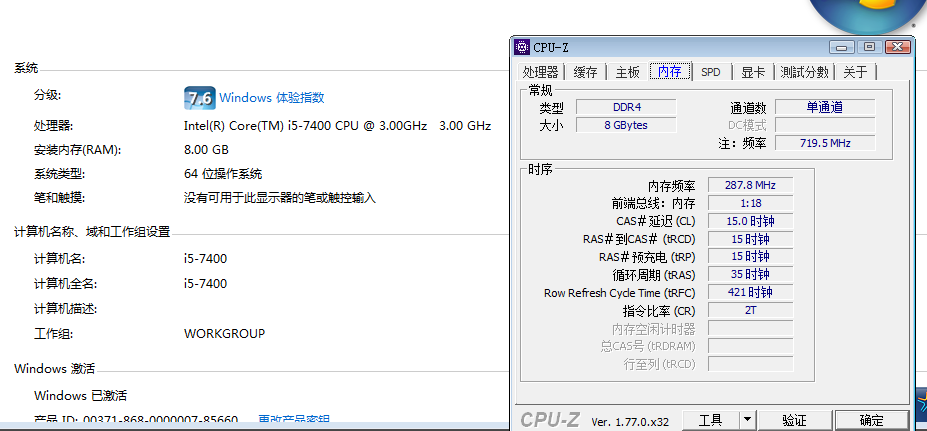Click the 15.0 时钟 CAS latency value
The height and width of the screenshot is (431, 927).
(x=750, y=221)
